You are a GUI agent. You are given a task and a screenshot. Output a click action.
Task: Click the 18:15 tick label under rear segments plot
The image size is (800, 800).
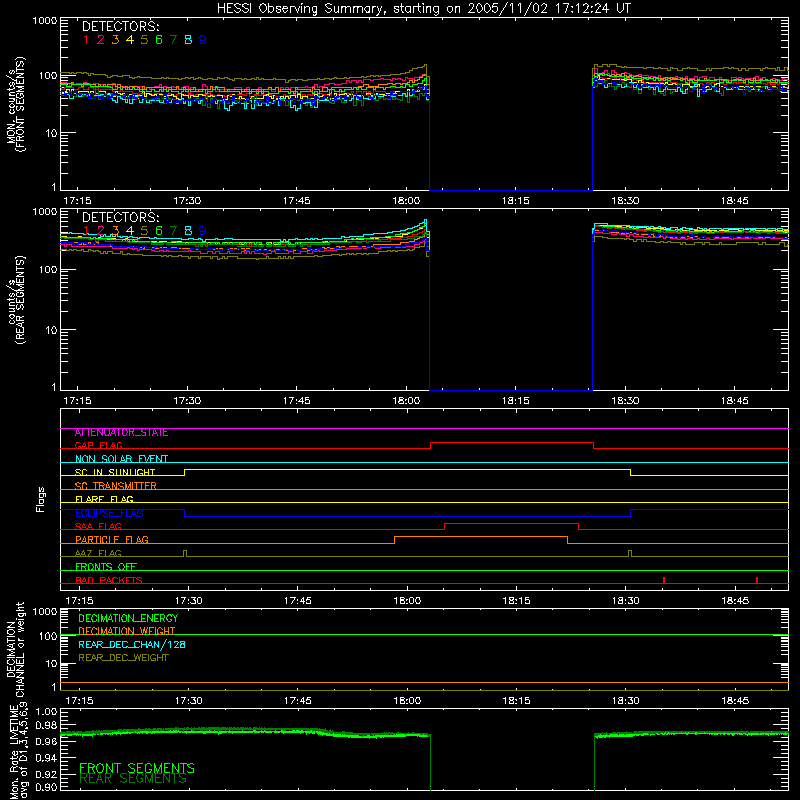coord(516,401)
